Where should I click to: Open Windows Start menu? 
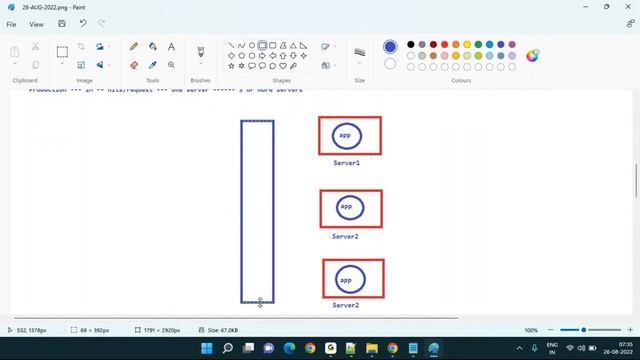[207, 348]
